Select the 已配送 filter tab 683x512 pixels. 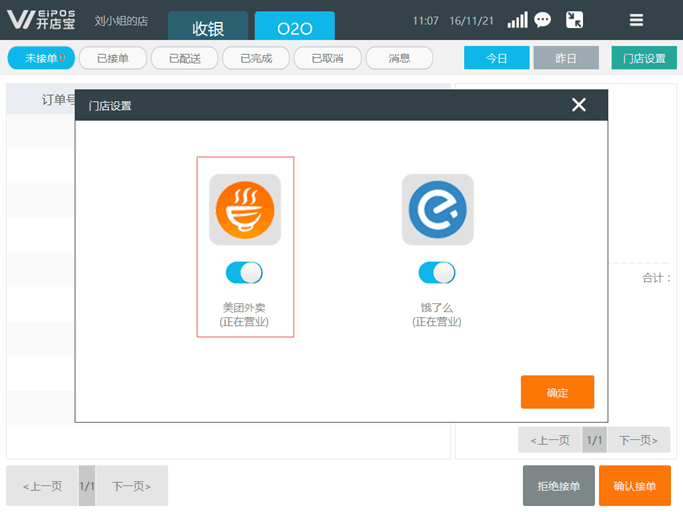(x=185, y=58)
